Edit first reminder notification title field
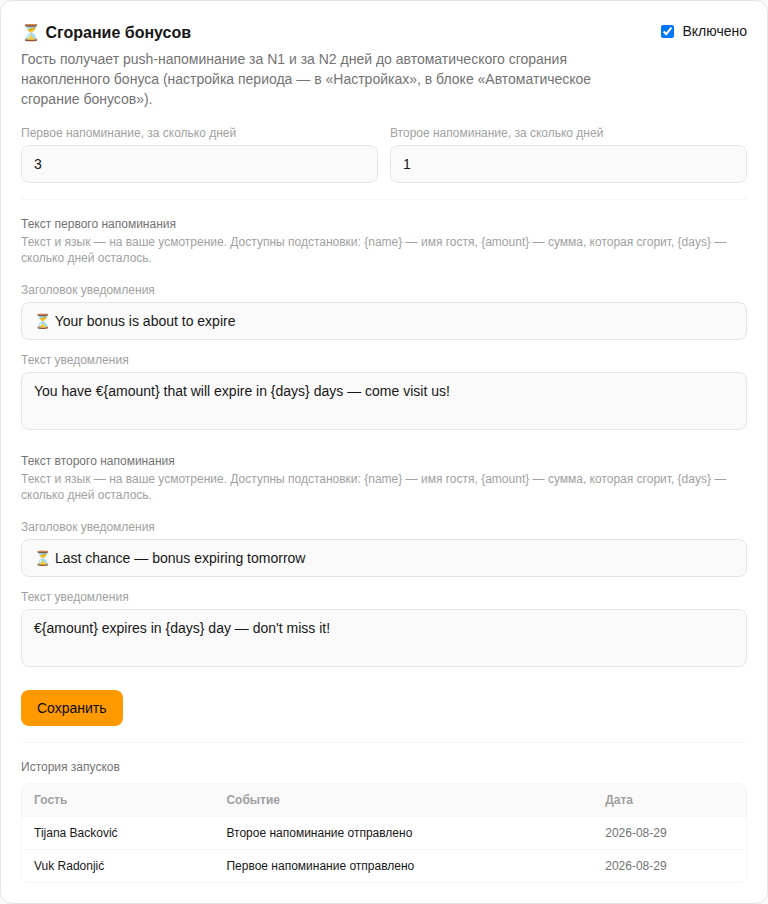 pyautogui.click(x=384, y=321)
